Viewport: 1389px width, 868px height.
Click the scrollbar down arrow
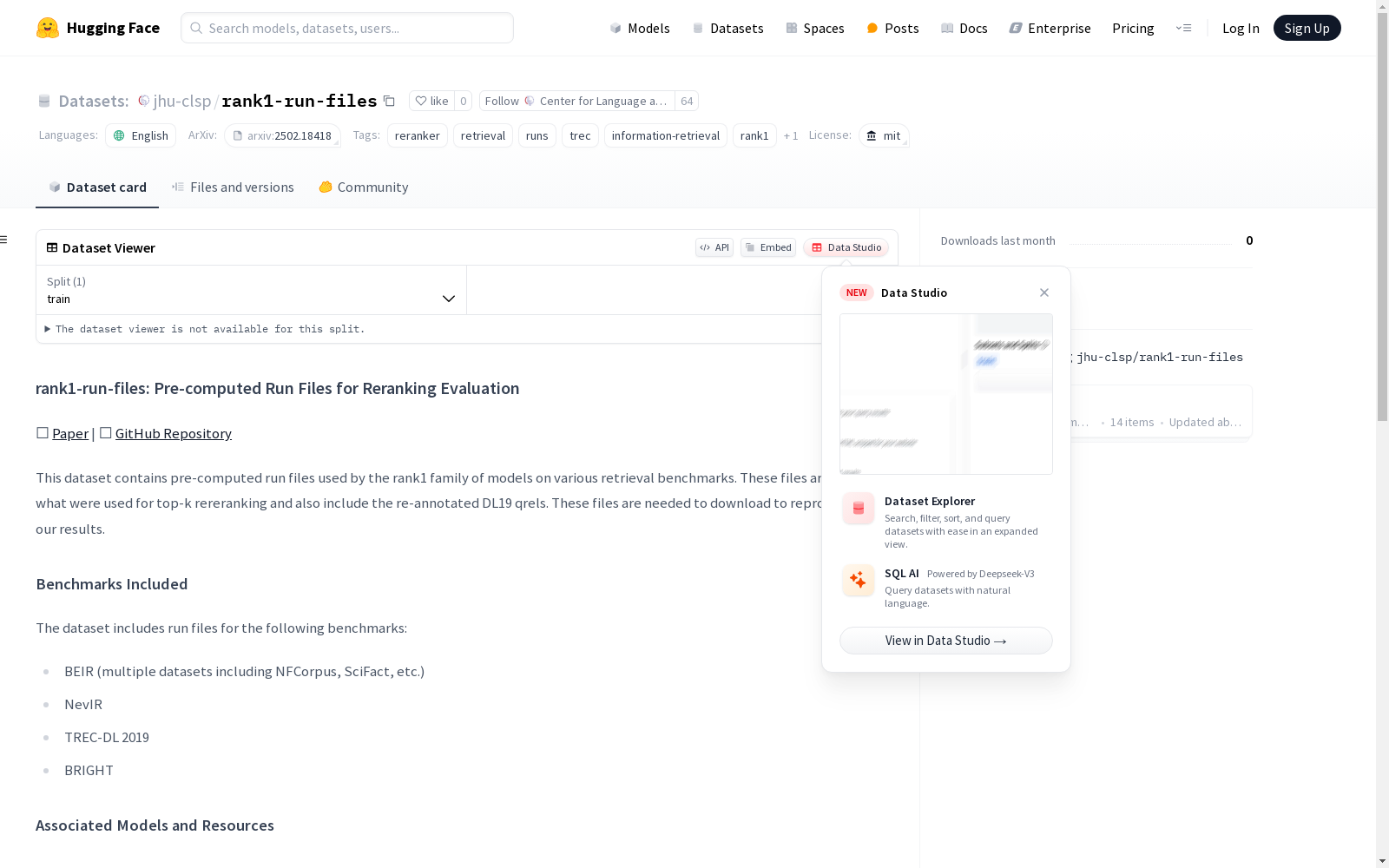1382,861
